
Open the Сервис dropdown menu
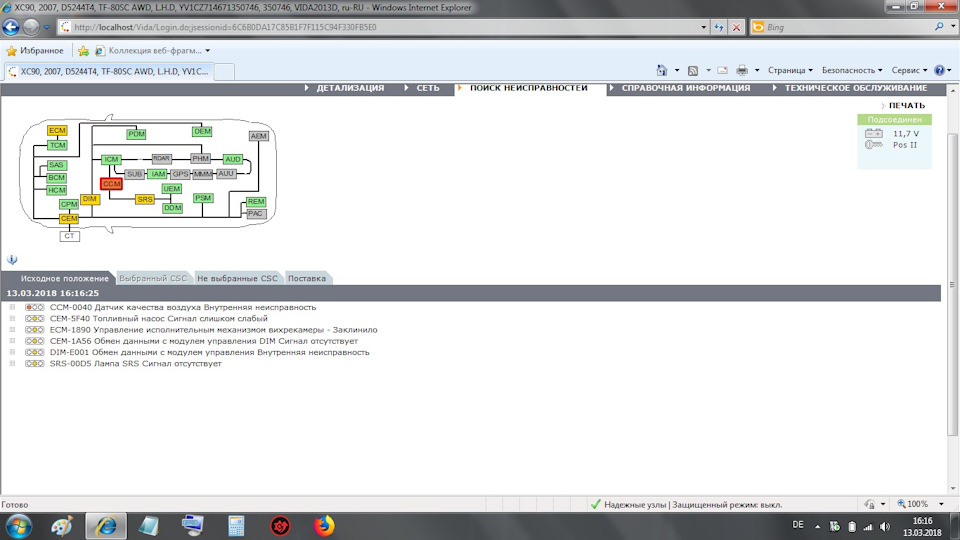[x=909, y=70]
